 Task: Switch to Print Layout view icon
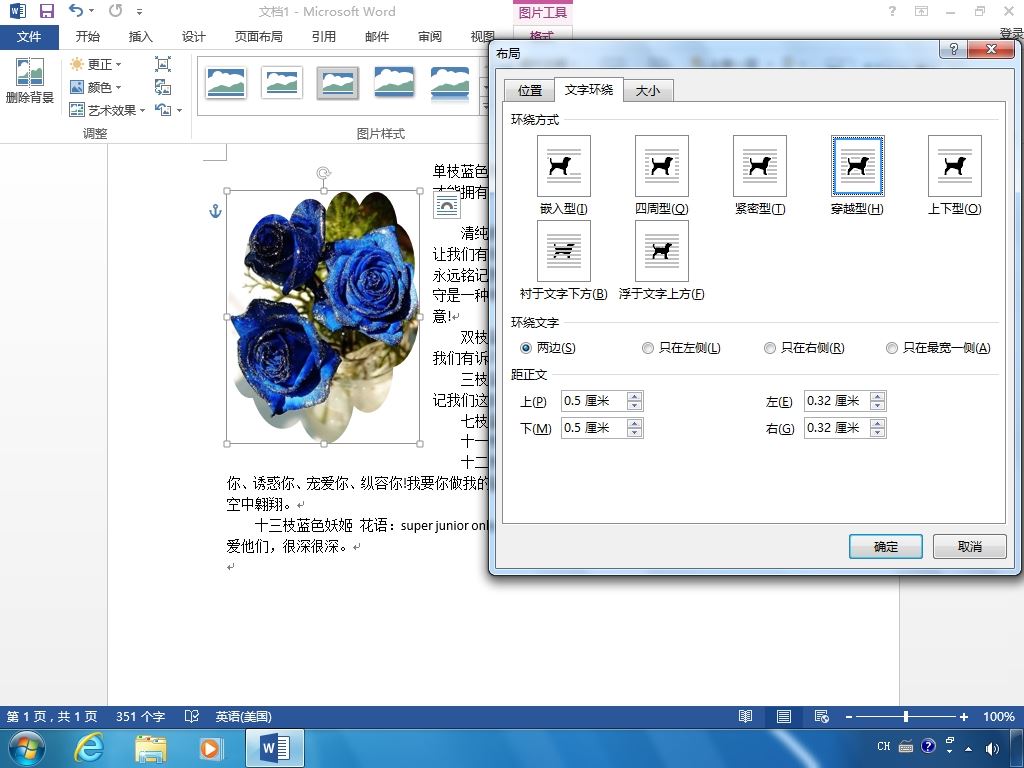tap(784, 716)
